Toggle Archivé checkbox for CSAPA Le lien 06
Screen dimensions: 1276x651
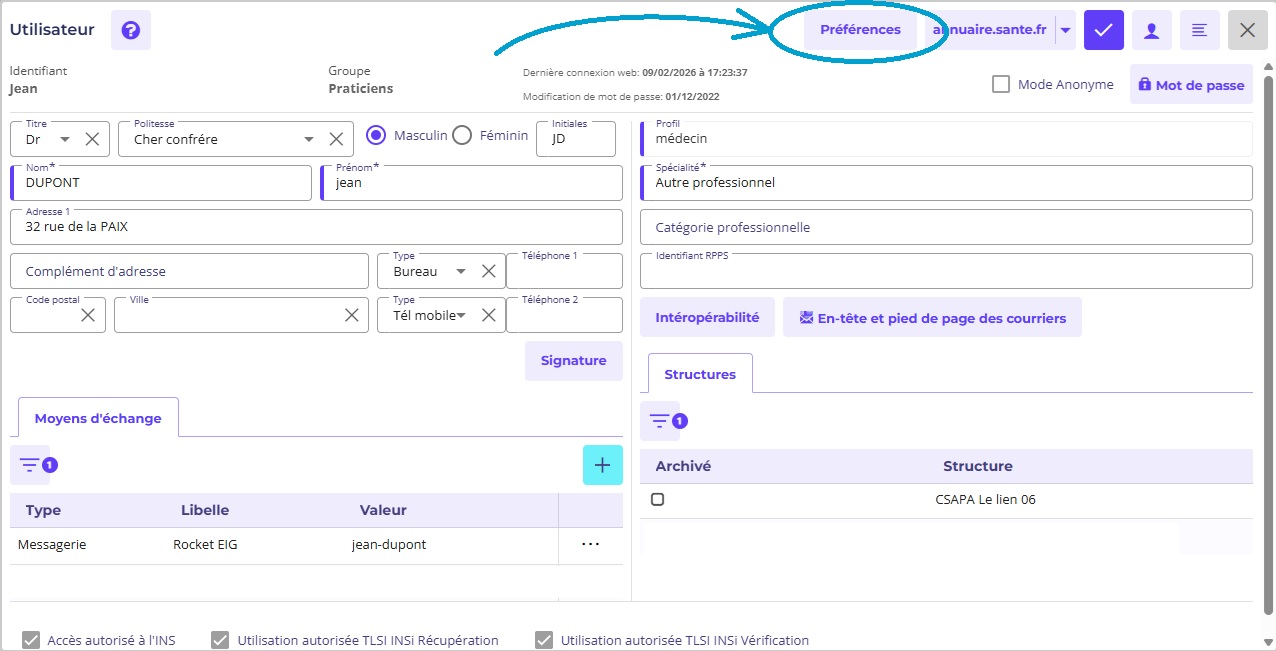pos(658,499)
